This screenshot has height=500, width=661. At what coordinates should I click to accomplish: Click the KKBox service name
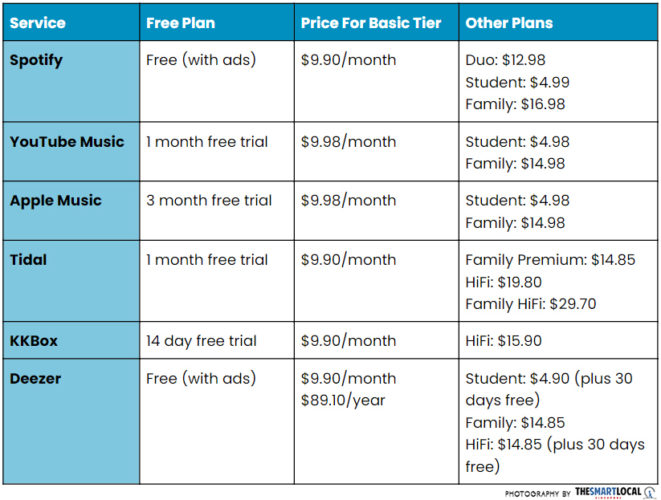pos(34,341)
